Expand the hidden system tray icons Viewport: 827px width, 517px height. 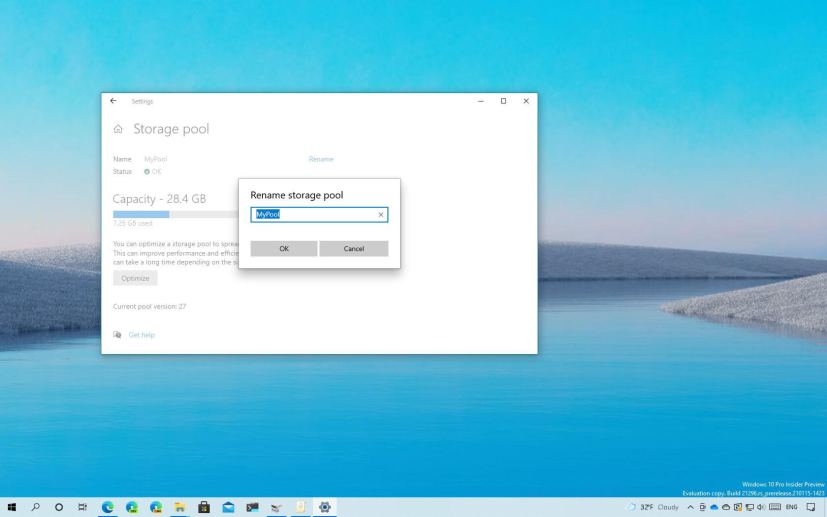pyautogui.click(x=689, y=507)
